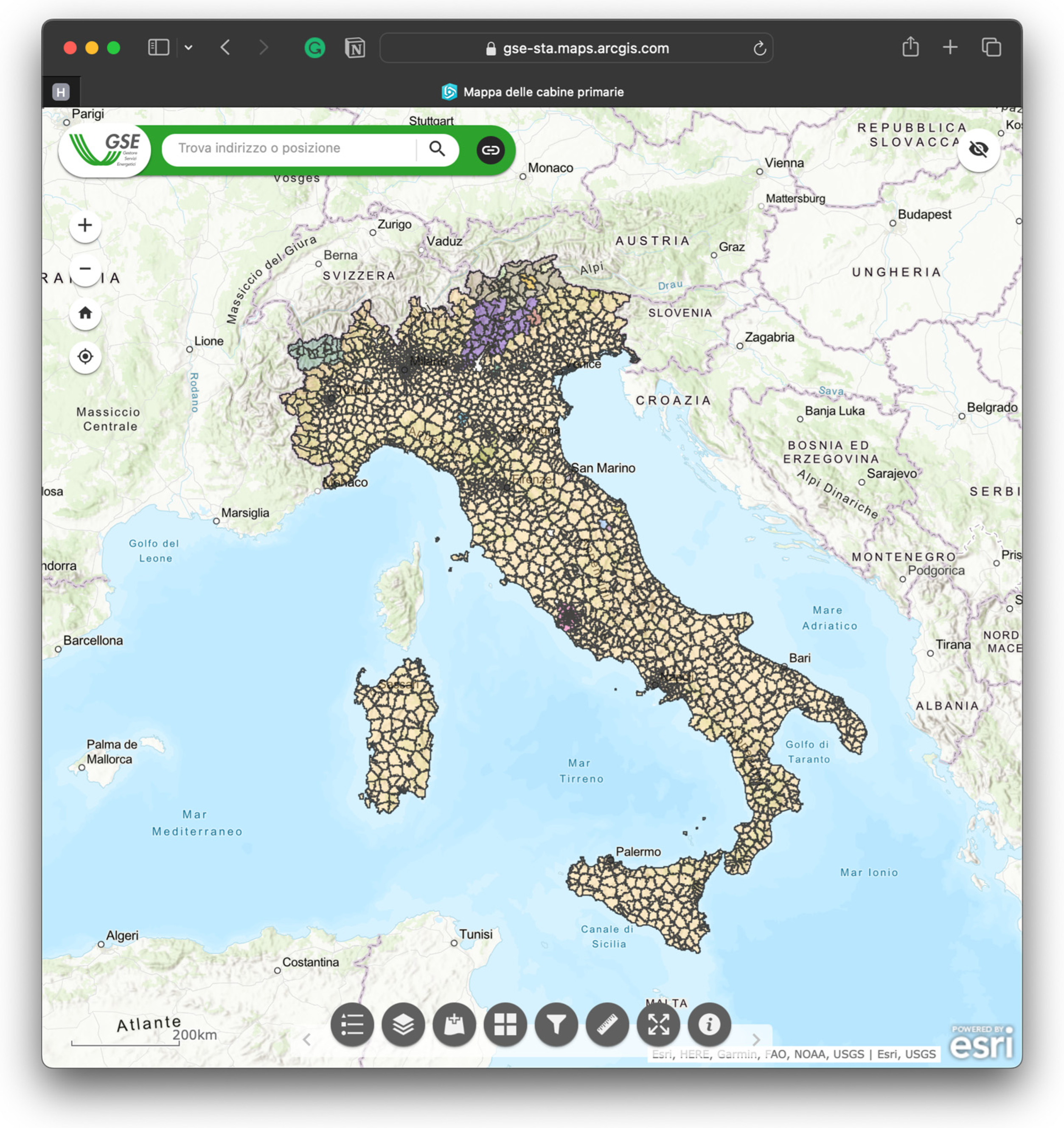Image resolution: width=1064 pixels, height=1128 pixels.
Task: Open the Basemap gallery widget
Action: tap(505, 1025)
